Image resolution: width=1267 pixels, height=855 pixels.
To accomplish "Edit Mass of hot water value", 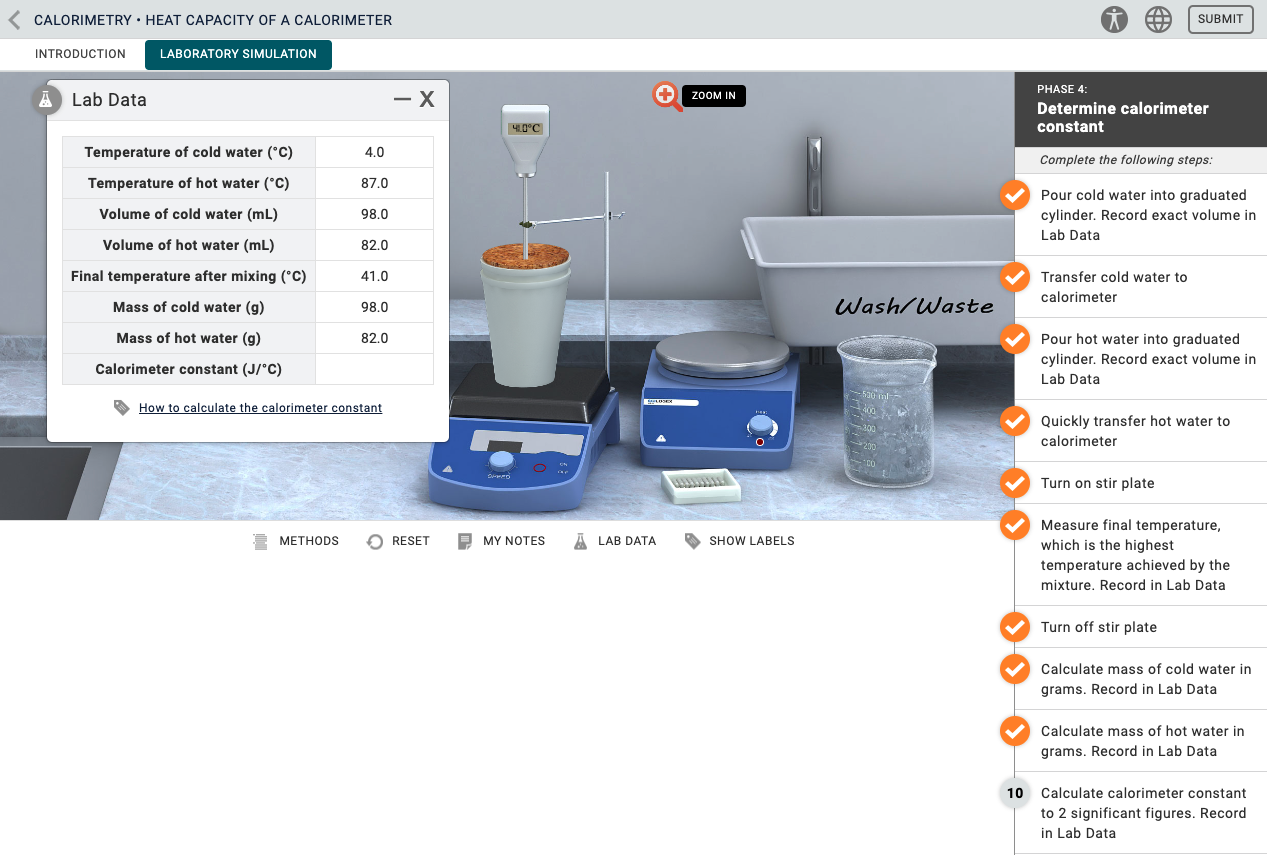I will 374,338.
